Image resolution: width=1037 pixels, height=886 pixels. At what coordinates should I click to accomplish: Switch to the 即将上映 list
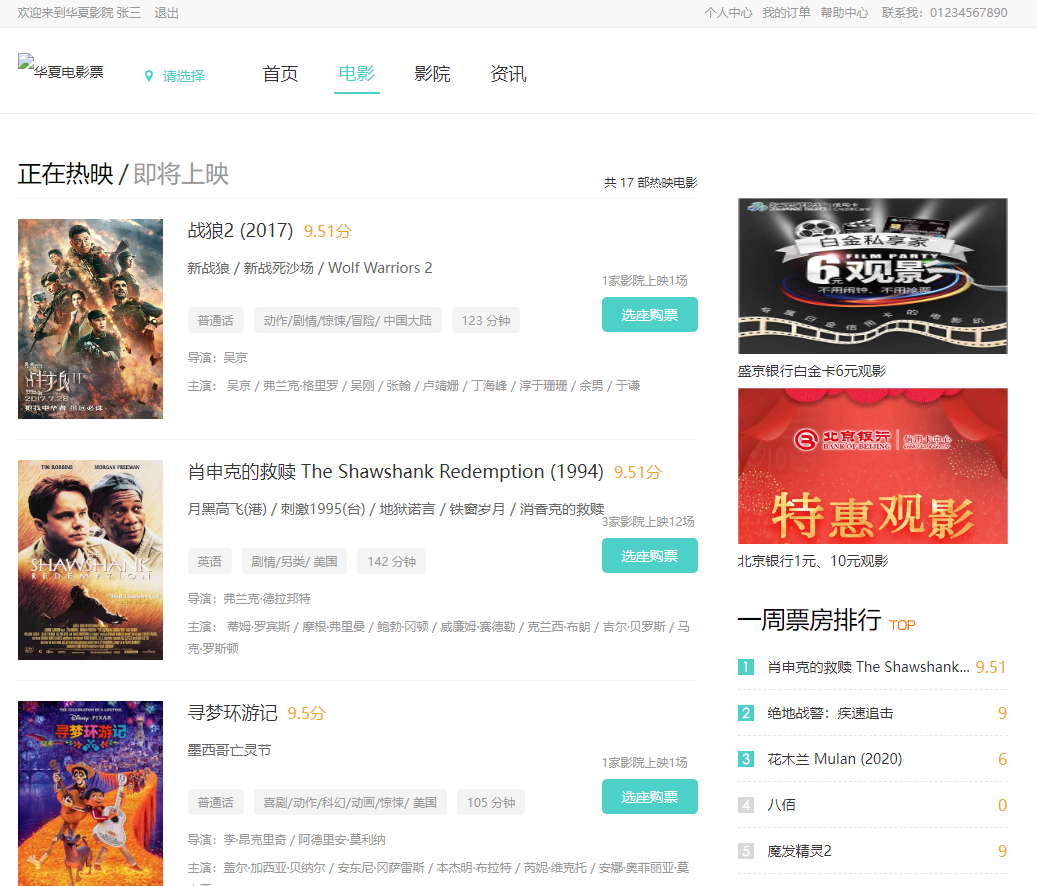pyautogui.click(x=181, y=174)
